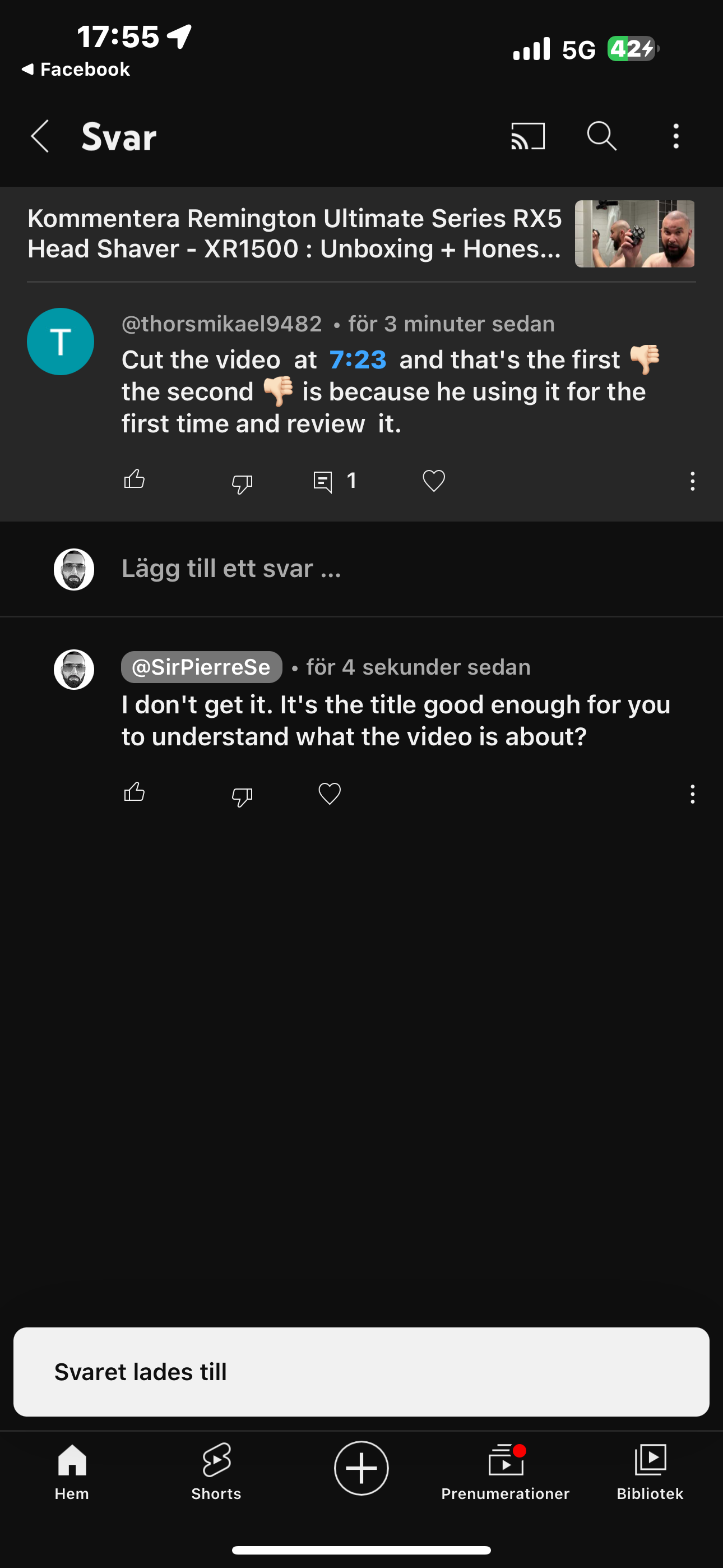
Task: Dislike the comment by @thorsmikael9482
Action: 242,483
